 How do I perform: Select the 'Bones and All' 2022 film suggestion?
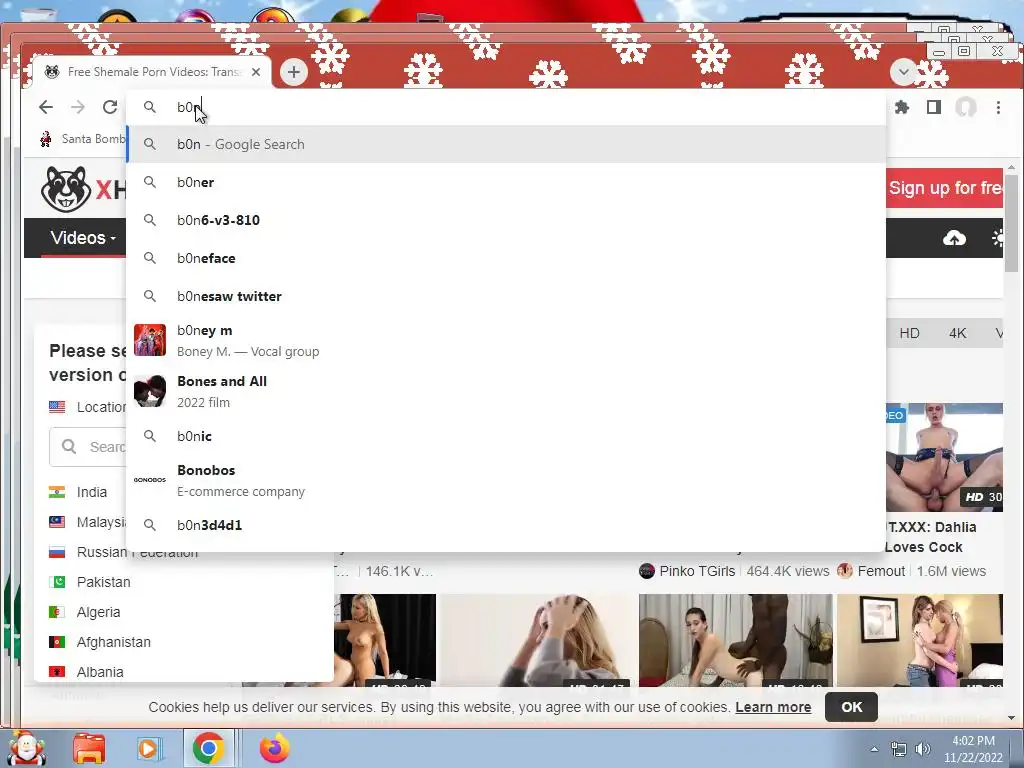point(506,391)
